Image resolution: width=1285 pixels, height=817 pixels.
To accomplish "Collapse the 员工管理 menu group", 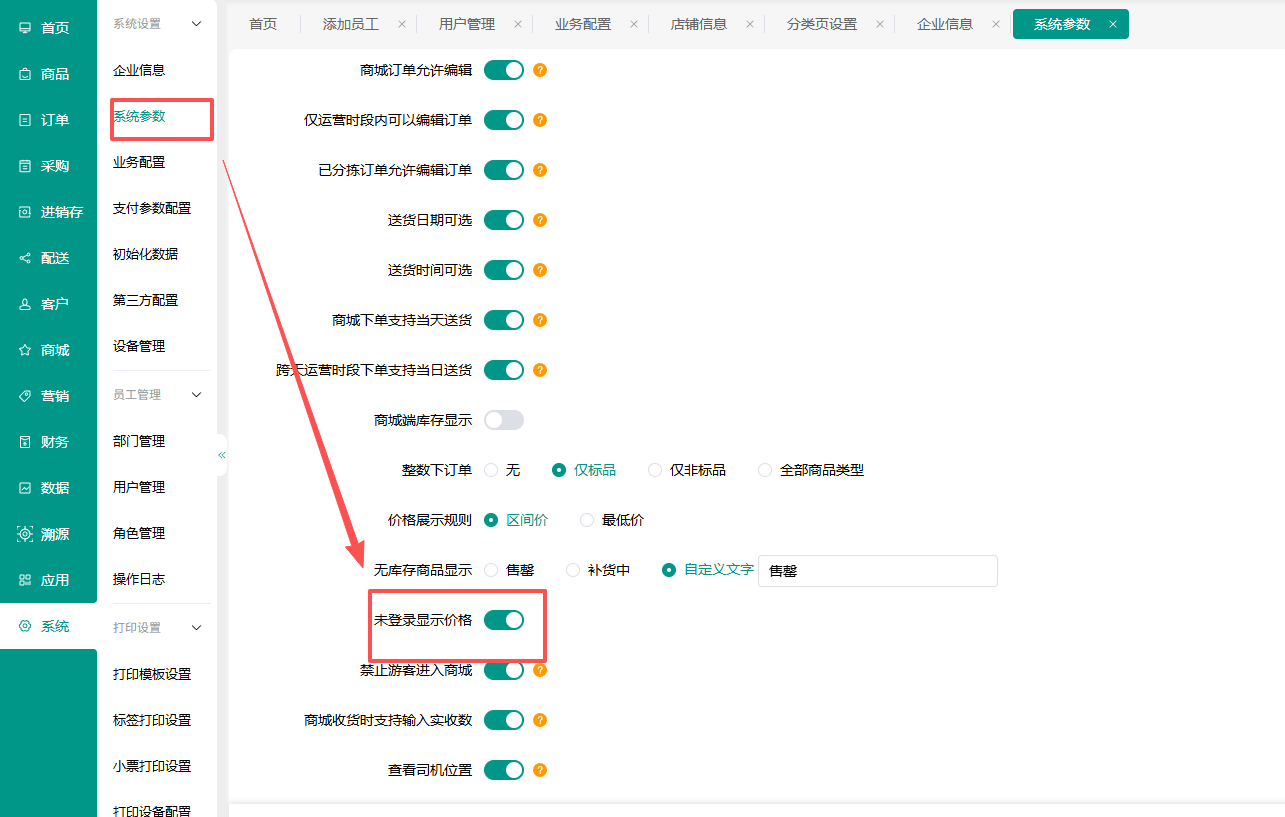I will click(196, 395).
